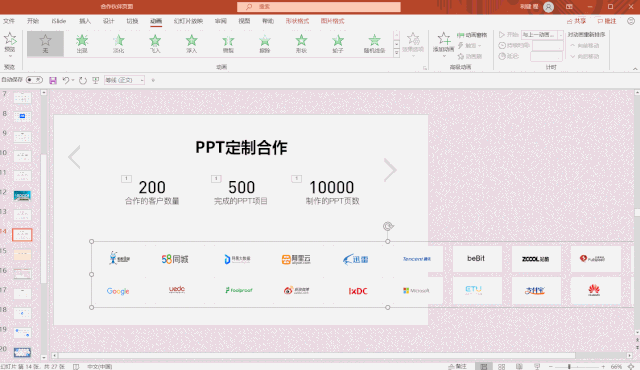This screenshot has height=370, width=640.
Task: Apply the 飞入 fly-in animation effect
Action: pyautogui.click(x=155, y=44)
